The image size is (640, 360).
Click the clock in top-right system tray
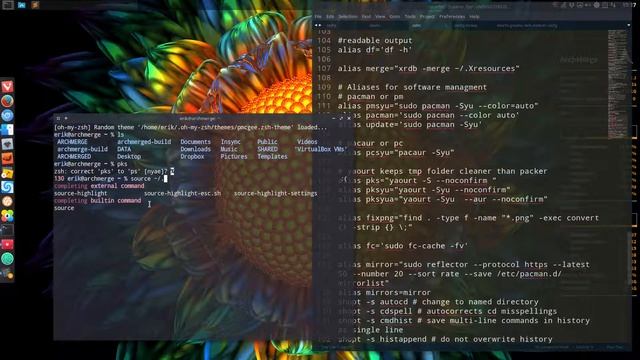coord(629,5)
